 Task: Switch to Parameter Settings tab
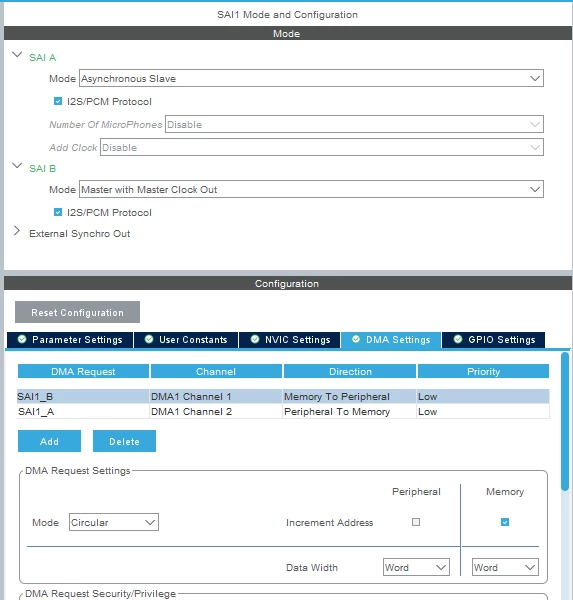[70, 340]
